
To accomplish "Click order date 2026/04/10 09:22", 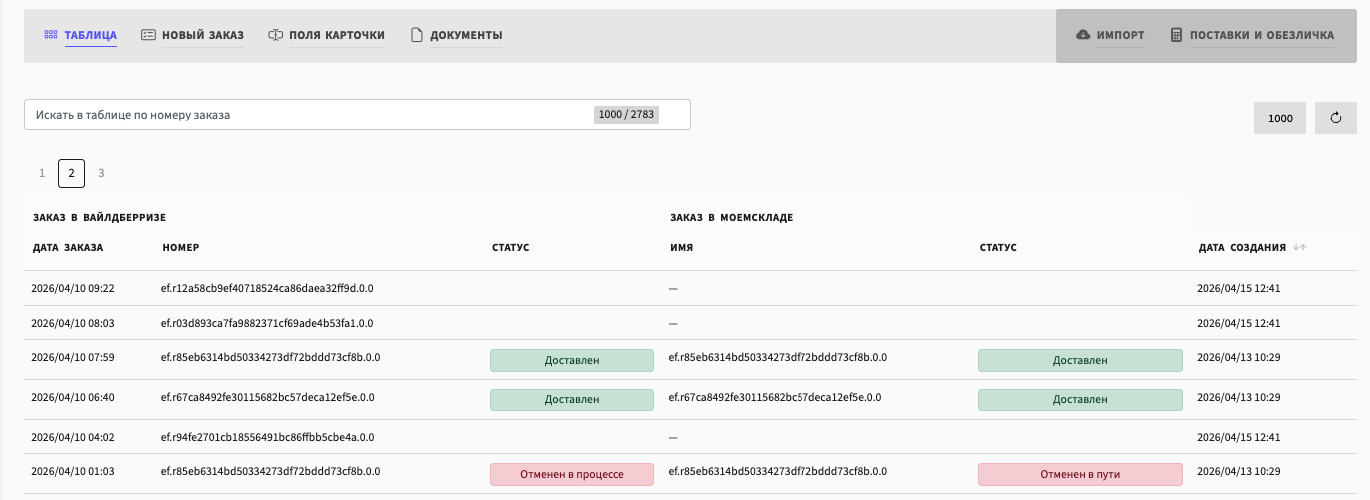I will point(73,288).
